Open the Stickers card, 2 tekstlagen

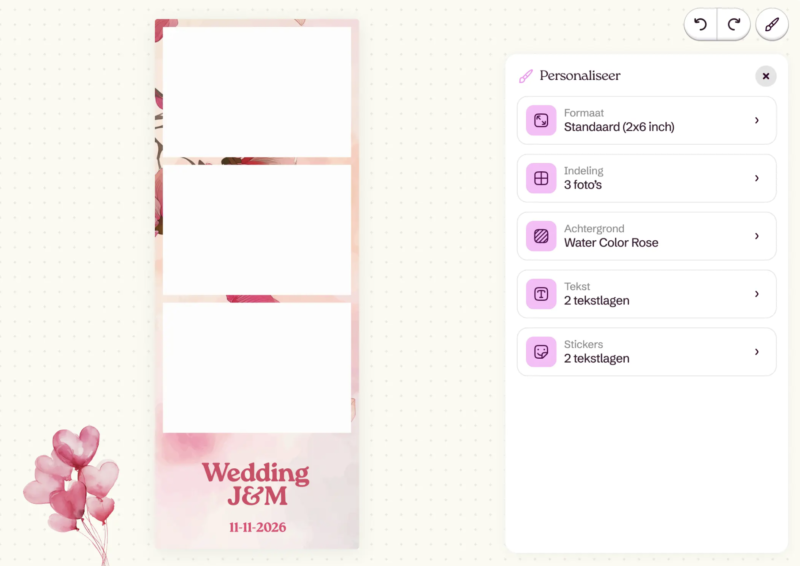click(646, 352)
